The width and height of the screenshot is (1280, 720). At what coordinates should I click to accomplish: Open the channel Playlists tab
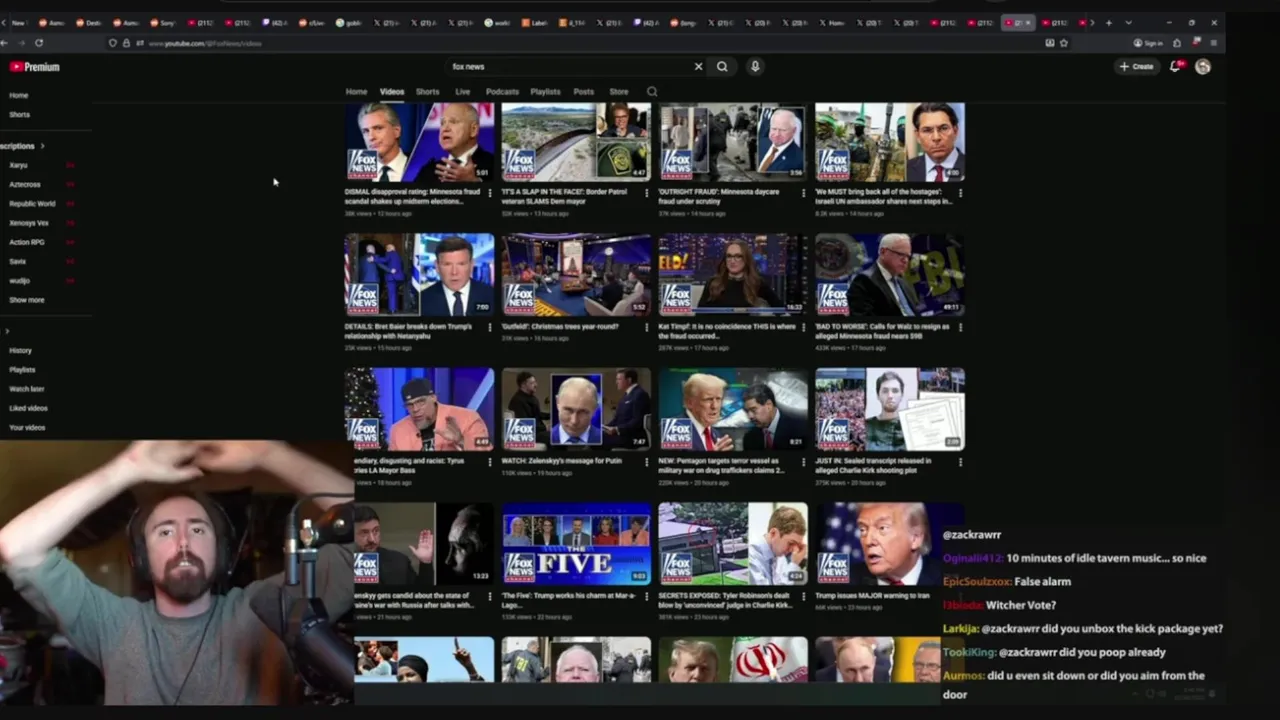pos(545,92)
